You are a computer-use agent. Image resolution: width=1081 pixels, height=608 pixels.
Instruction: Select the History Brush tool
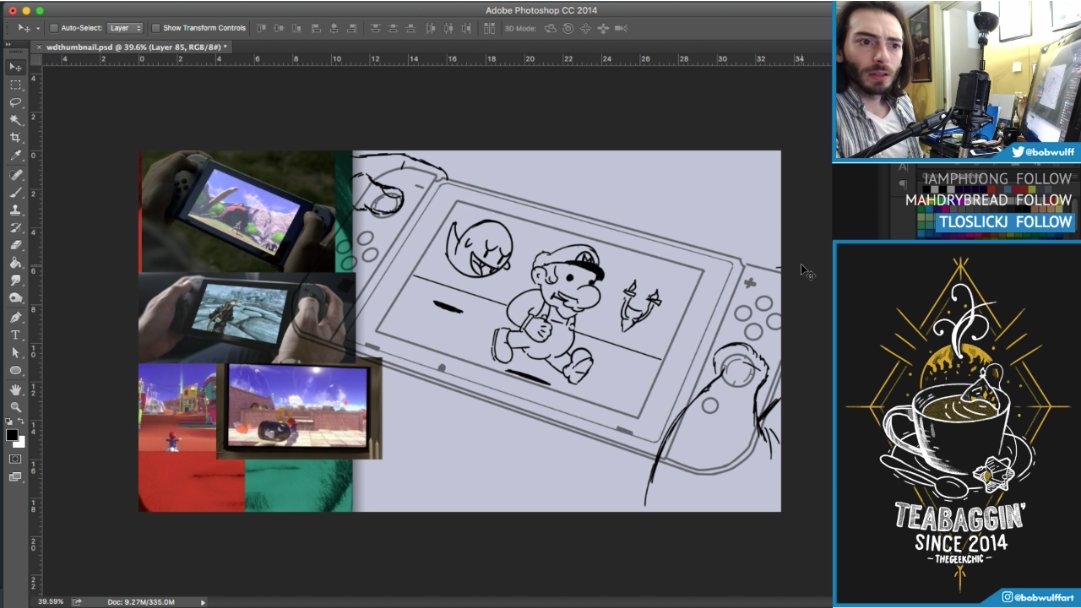[x=15, y=227]
